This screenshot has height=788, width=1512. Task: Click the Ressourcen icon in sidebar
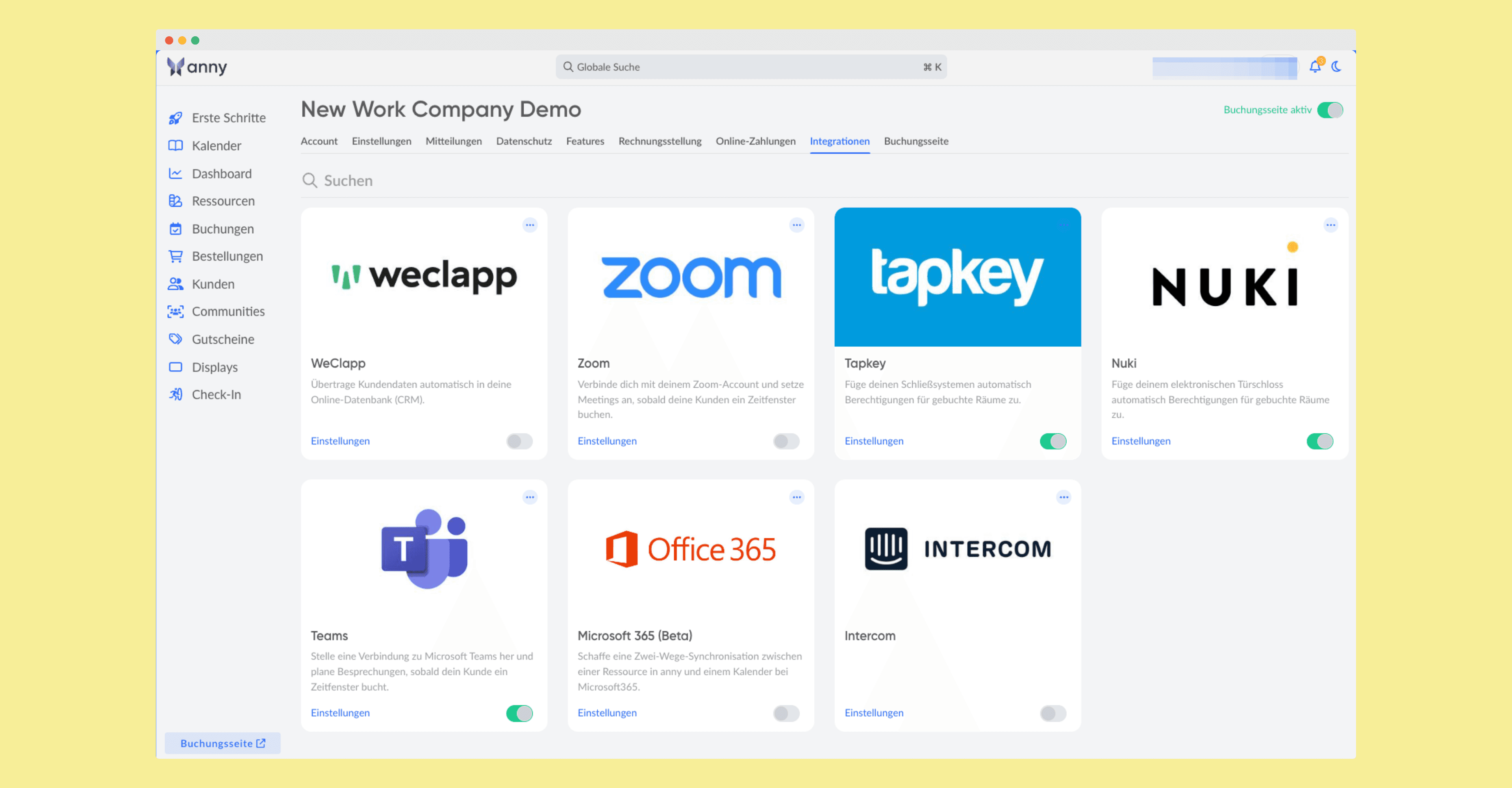click(176, 201)
